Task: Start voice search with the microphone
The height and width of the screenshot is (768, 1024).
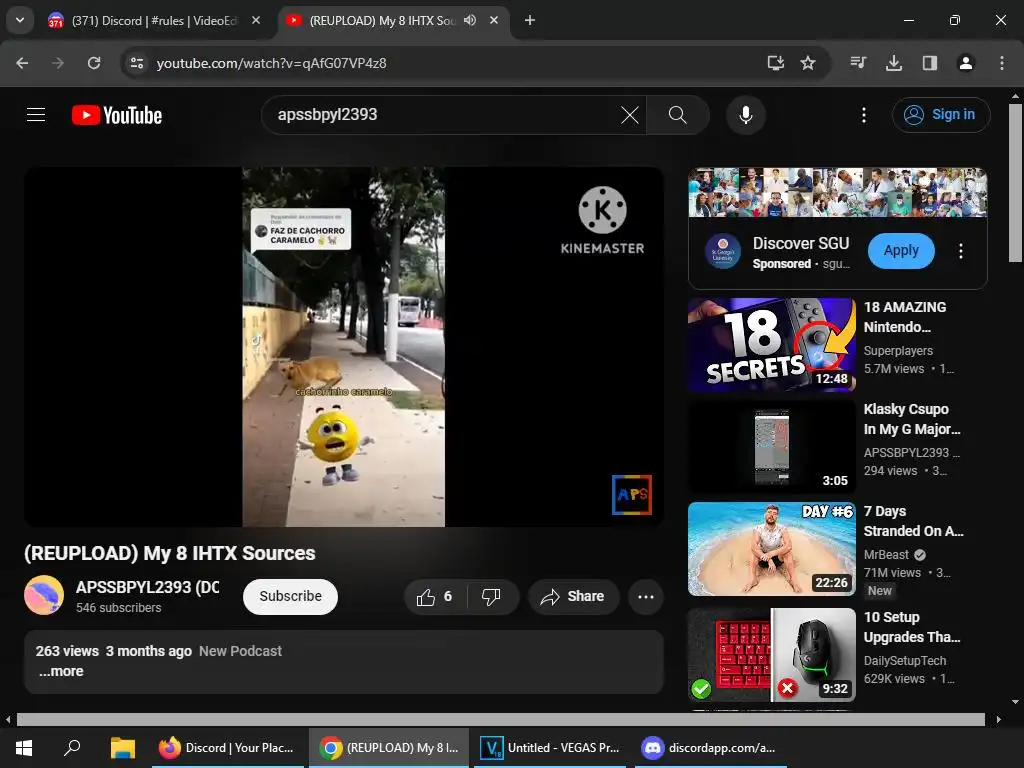Action: click(746, 115)
